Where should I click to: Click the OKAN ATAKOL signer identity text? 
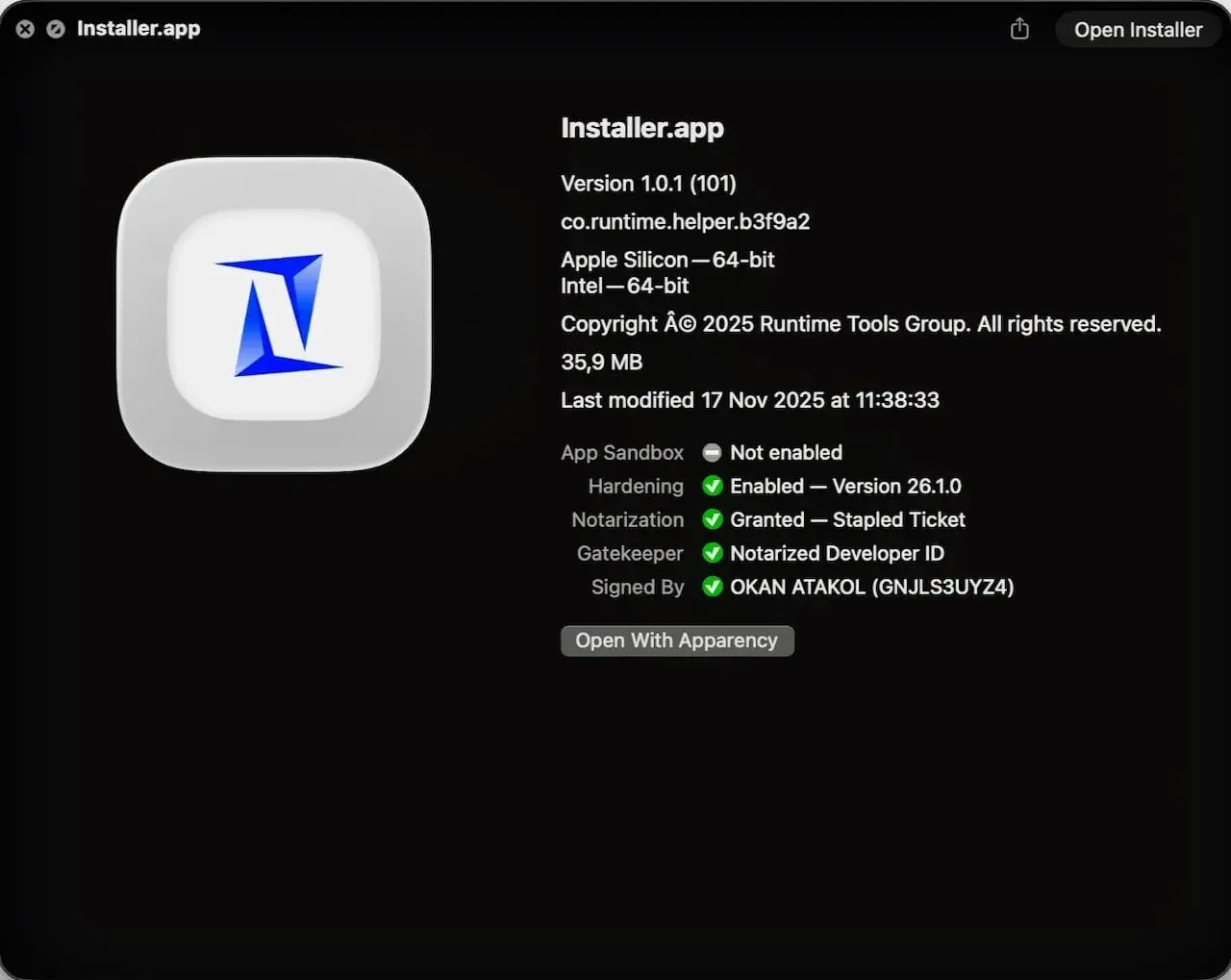click(871, 587)
